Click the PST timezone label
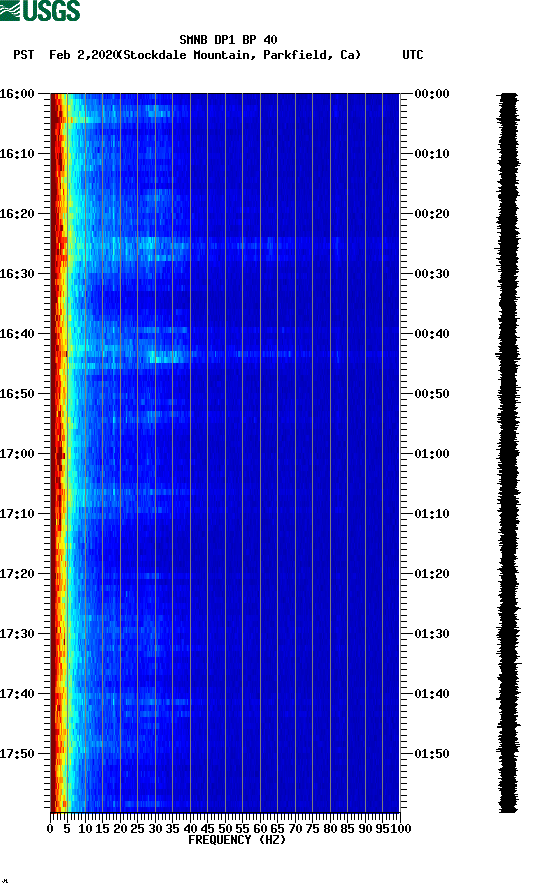Screen dimensions: 552x892 23,55
